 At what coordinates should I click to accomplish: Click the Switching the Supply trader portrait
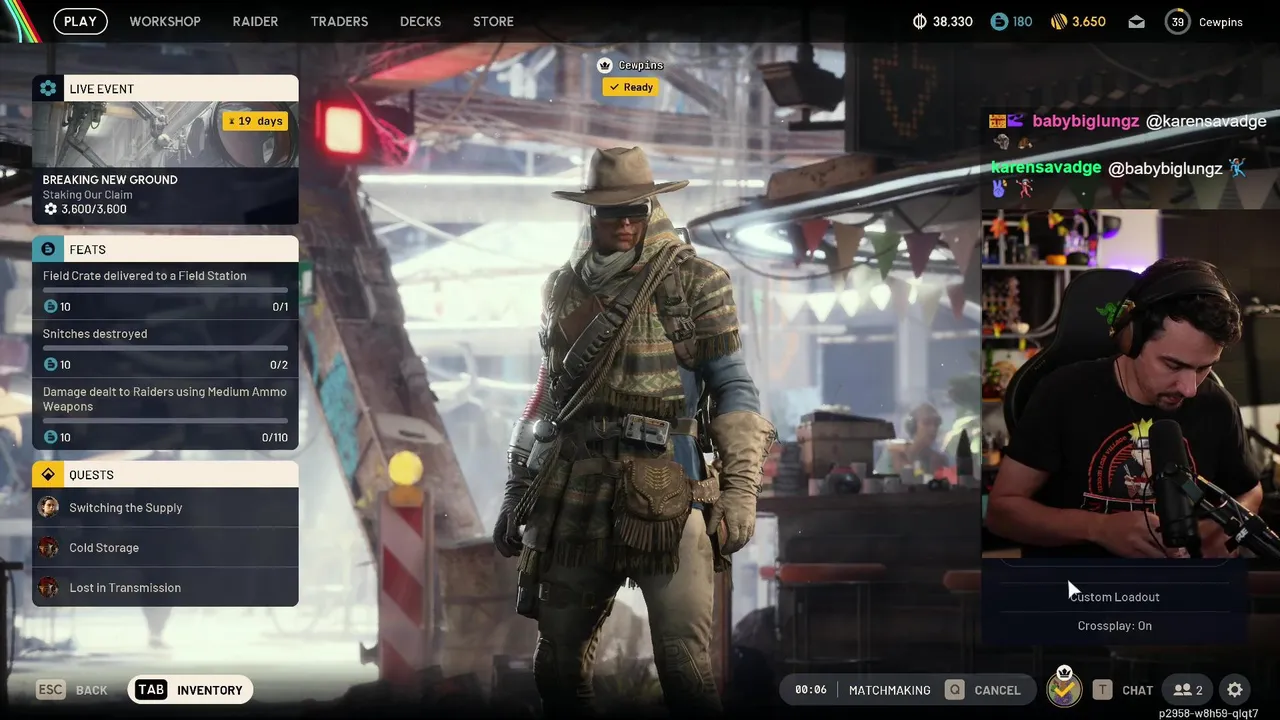(48, 508)
